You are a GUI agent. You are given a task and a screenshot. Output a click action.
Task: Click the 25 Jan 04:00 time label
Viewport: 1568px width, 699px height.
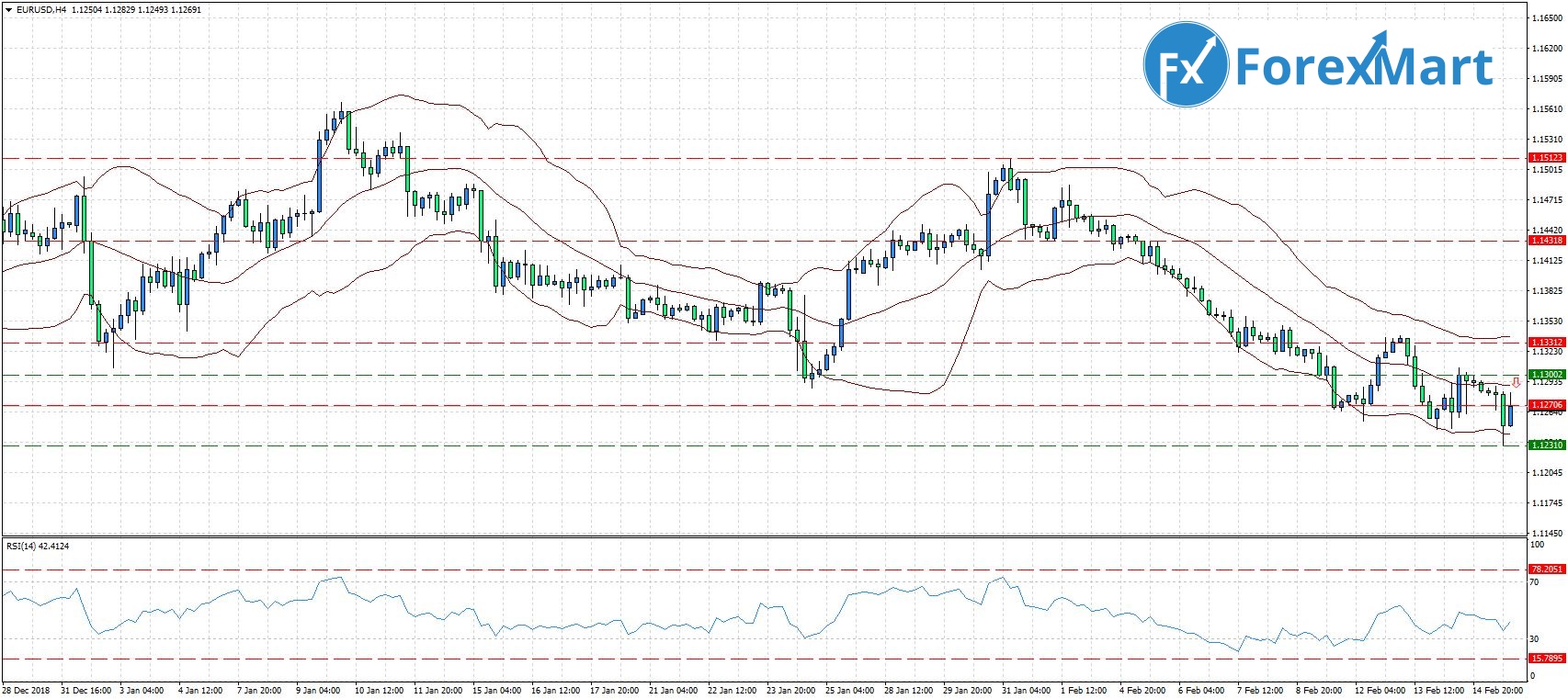pos(849,691)
